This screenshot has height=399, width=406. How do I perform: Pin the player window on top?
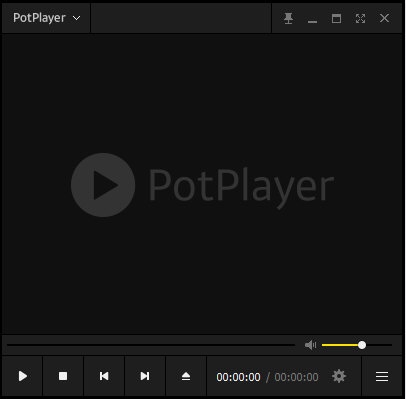288,18
